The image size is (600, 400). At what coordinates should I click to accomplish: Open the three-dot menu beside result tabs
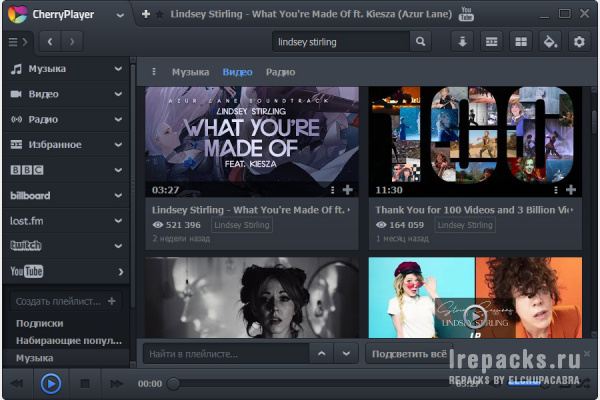pos(154,72)
